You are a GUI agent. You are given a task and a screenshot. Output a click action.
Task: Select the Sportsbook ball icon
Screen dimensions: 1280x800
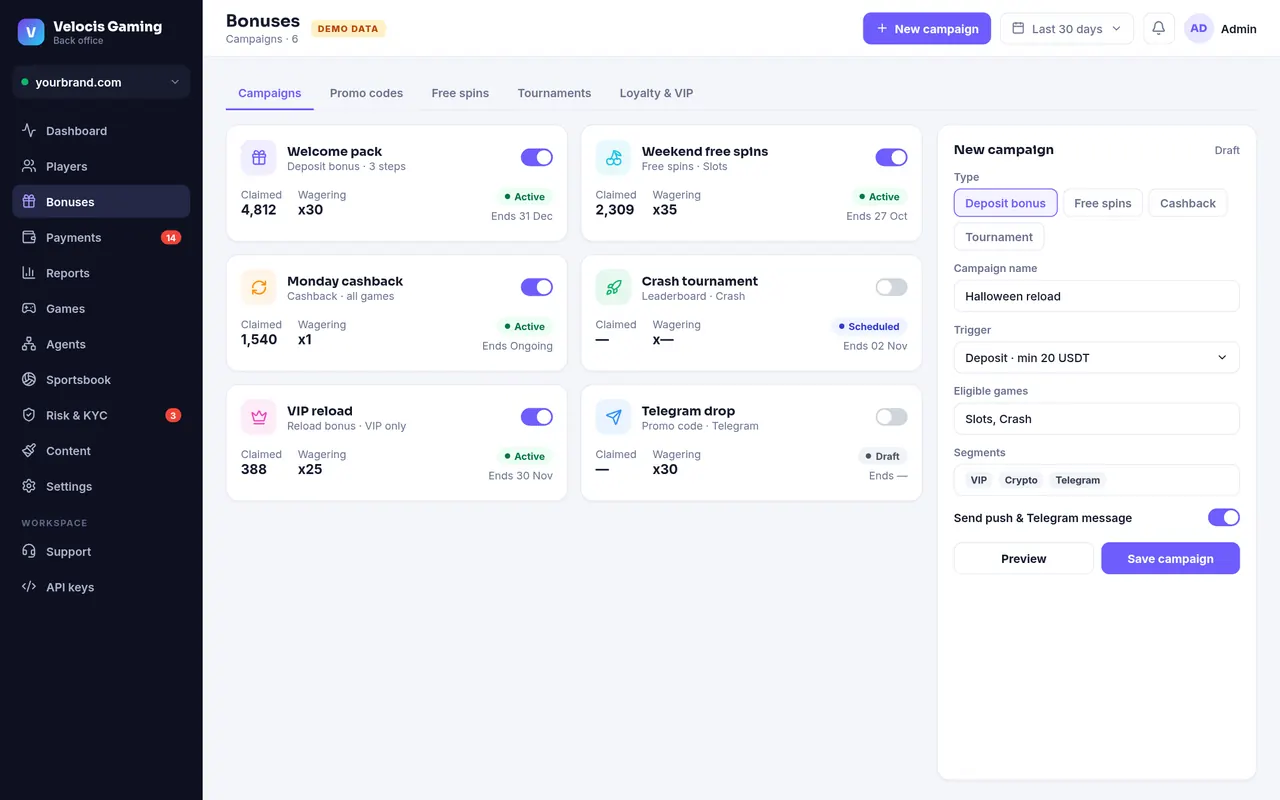tap(29, 380)
